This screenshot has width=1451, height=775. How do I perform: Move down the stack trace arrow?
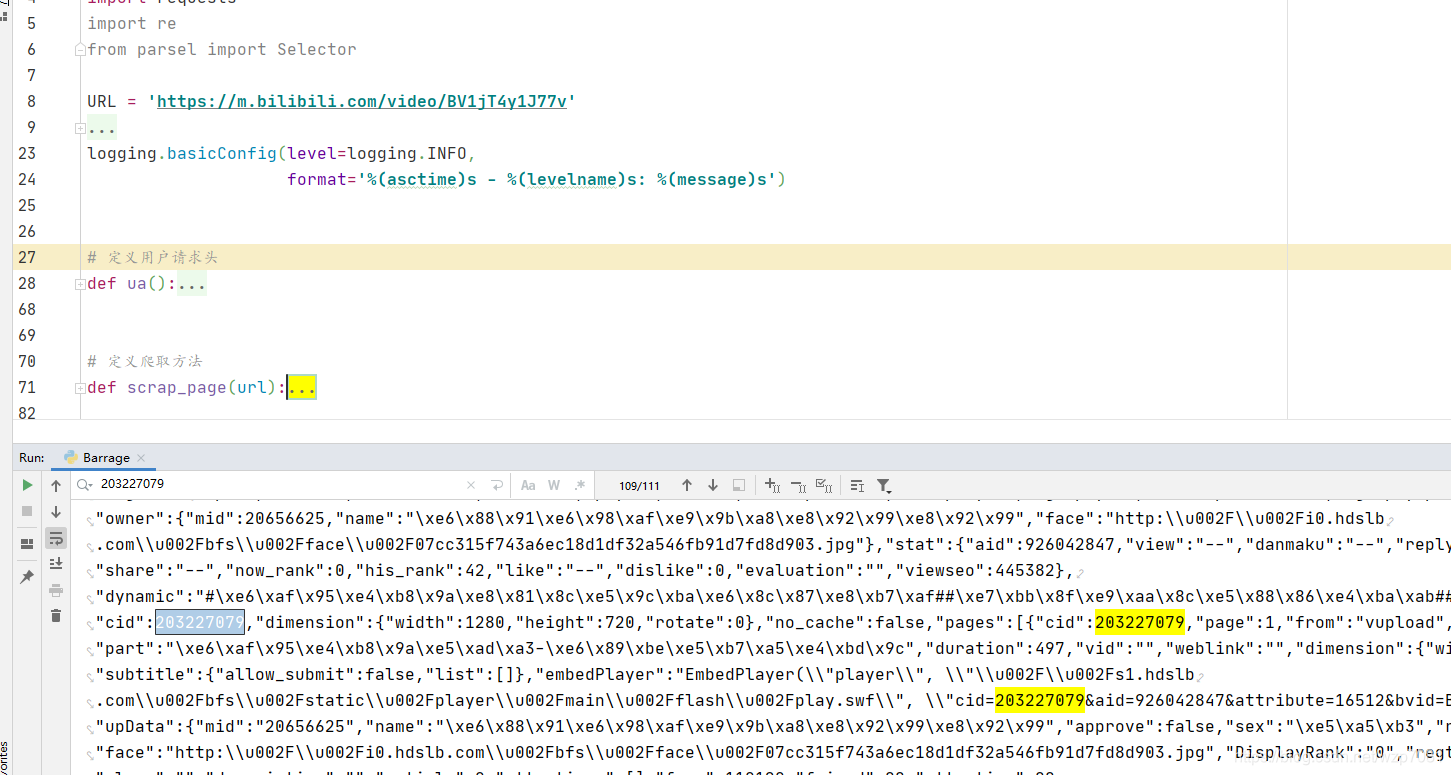pyautogui.click(x=56, y=511)
